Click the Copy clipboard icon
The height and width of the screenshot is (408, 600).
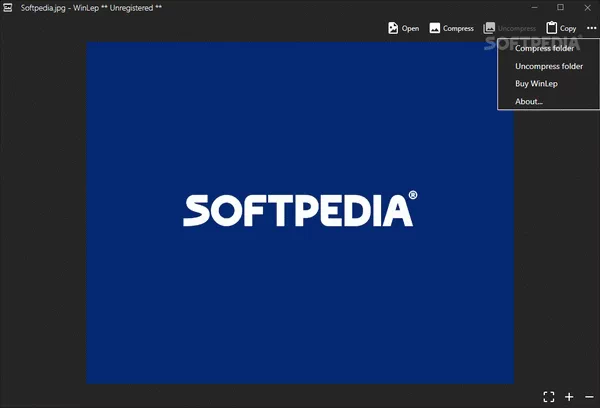point(552,29)
